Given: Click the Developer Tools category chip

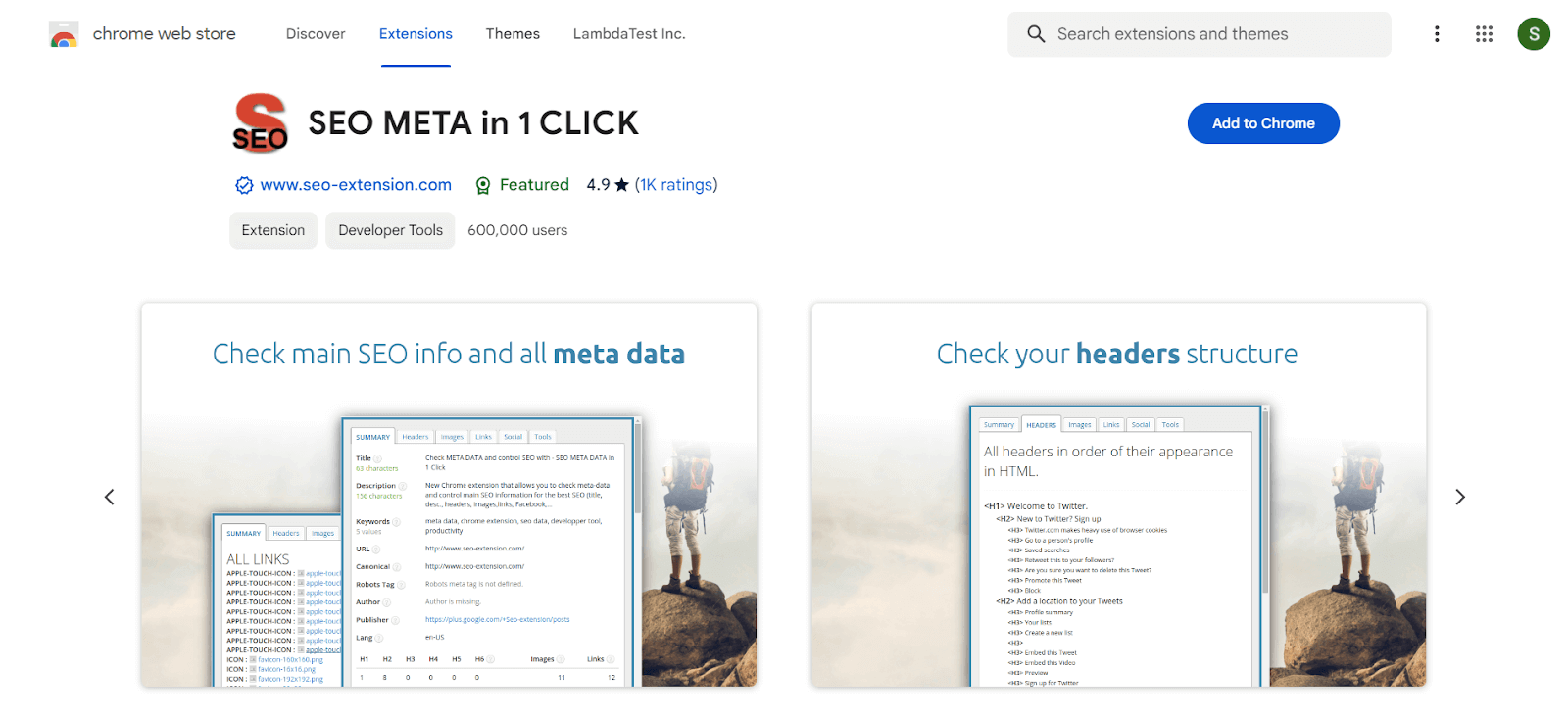Looking at the screenshot, I should (x=390, y=230).
